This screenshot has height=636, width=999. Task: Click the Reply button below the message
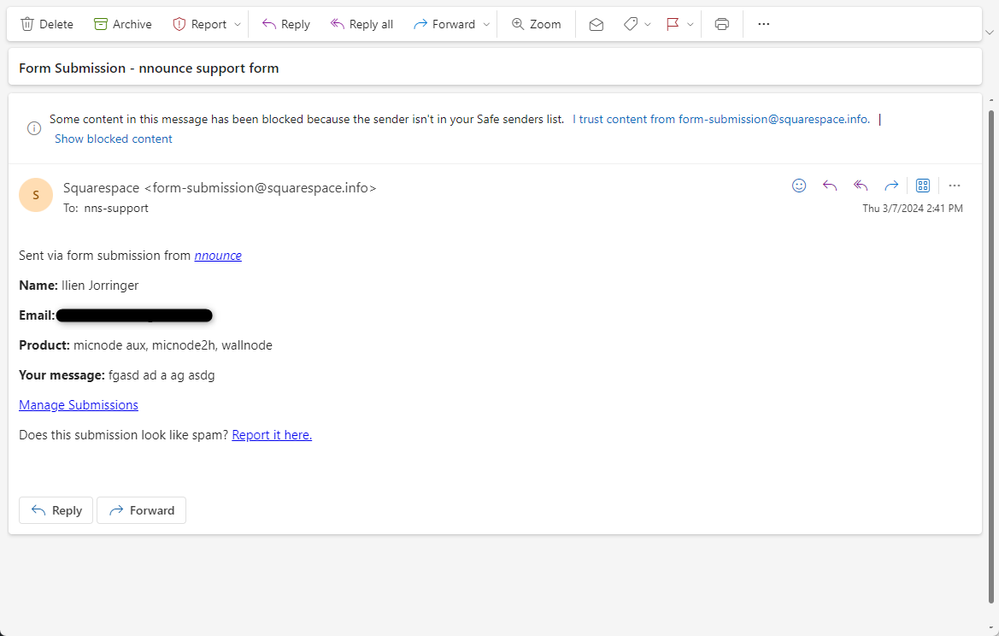[56, 510]
